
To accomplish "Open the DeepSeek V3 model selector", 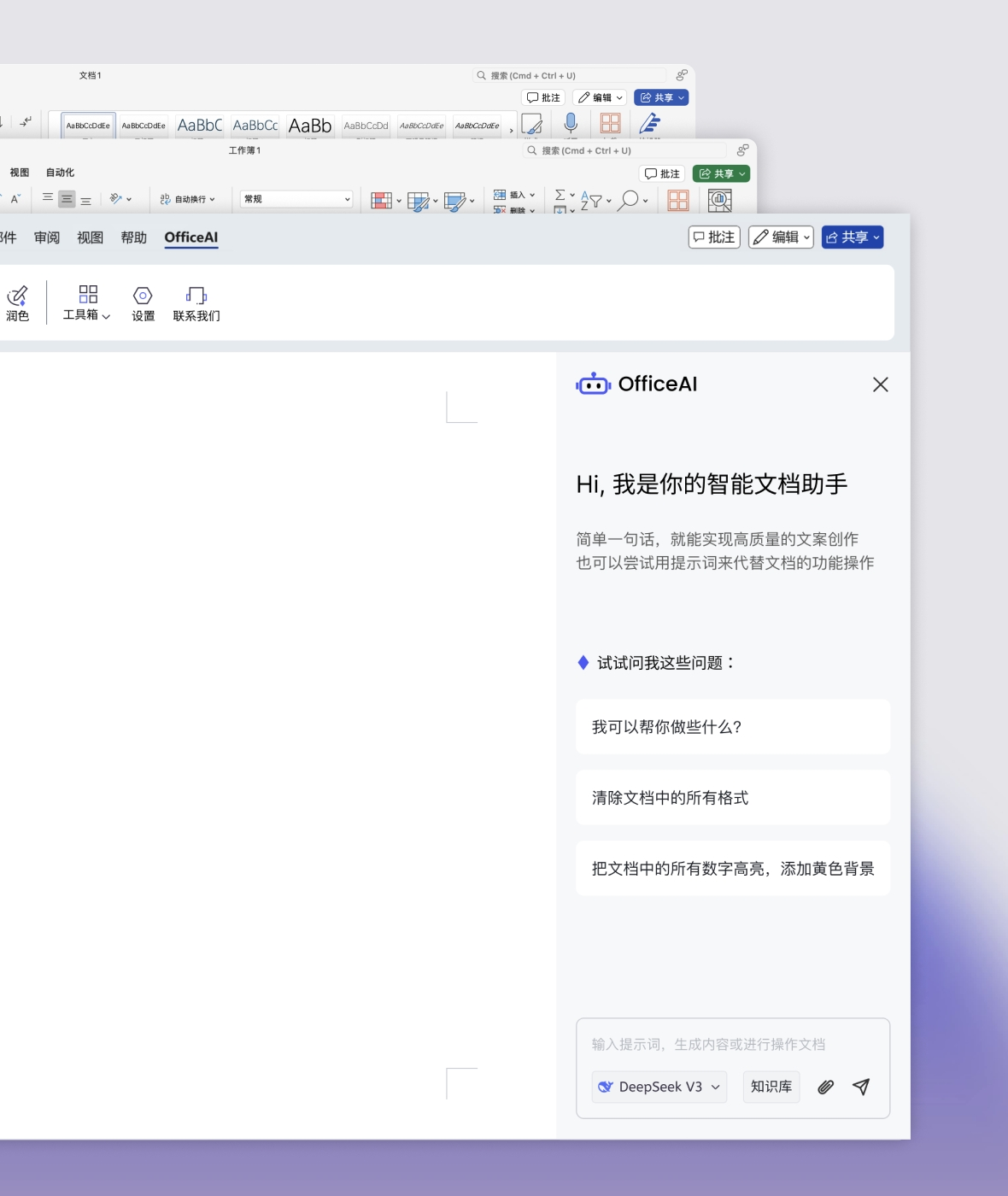I will 659,1087.
